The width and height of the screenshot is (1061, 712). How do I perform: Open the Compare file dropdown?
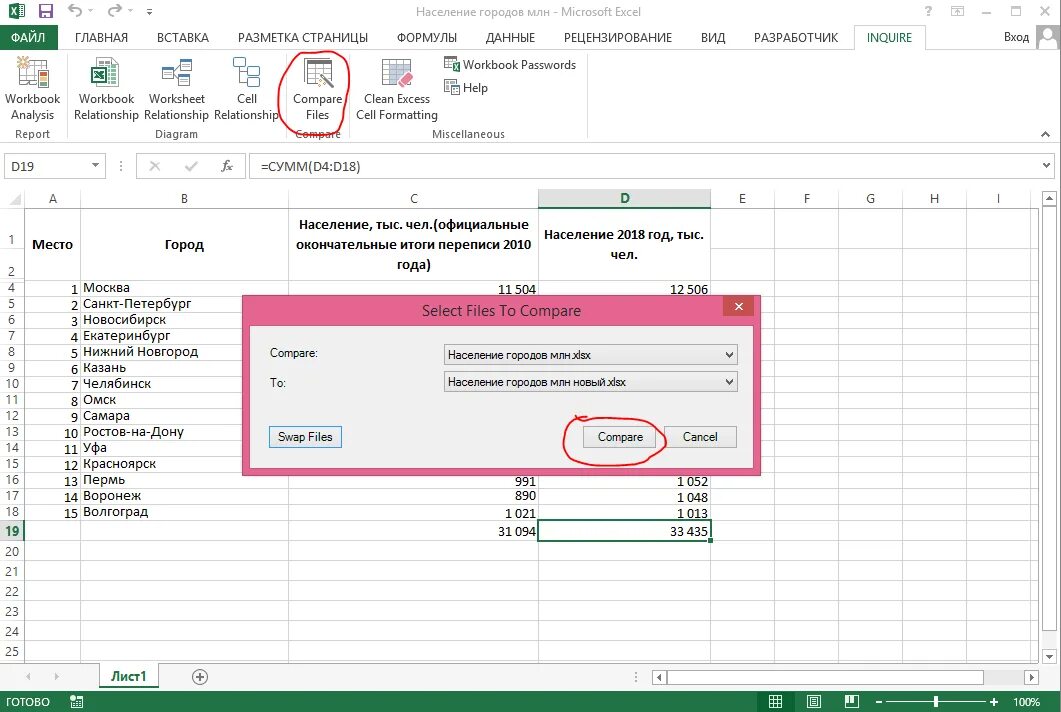pos(729,355)
